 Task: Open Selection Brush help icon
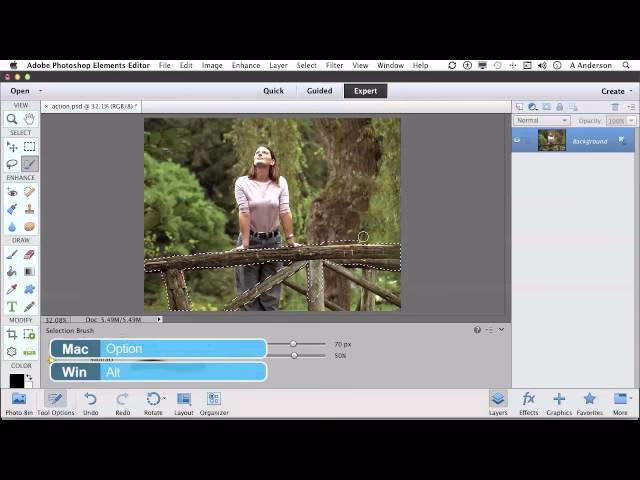coord(477,330)
